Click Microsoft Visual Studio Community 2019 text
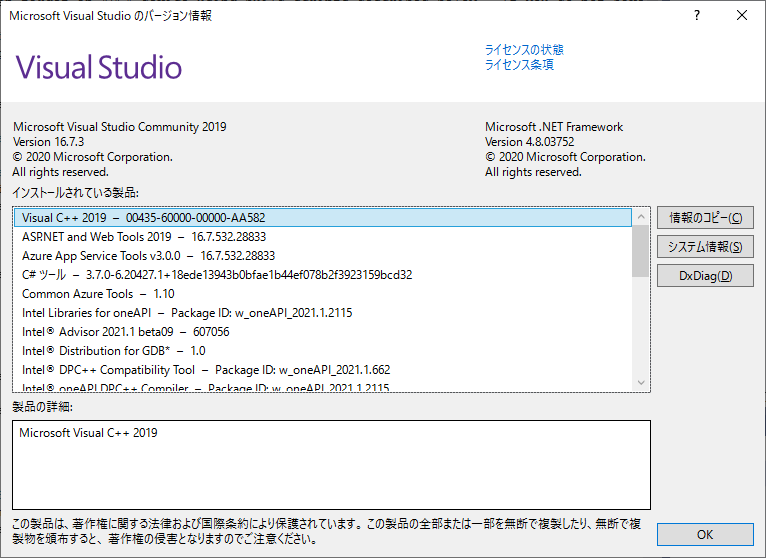This screenshot has width=766, height=558. [x=120, y=127]
